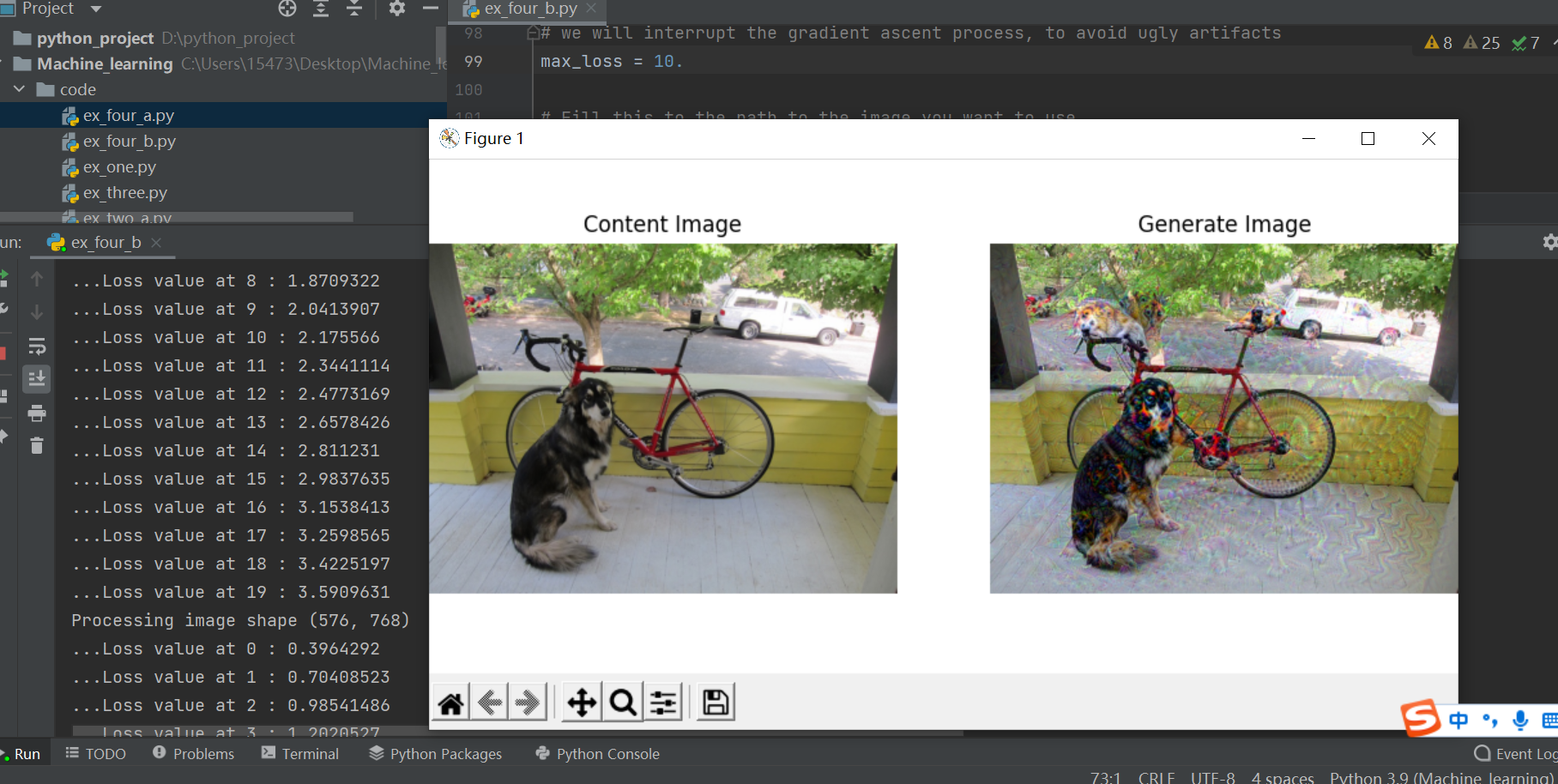
Task: Print the Run console output
Action: (x=37, y=413)
